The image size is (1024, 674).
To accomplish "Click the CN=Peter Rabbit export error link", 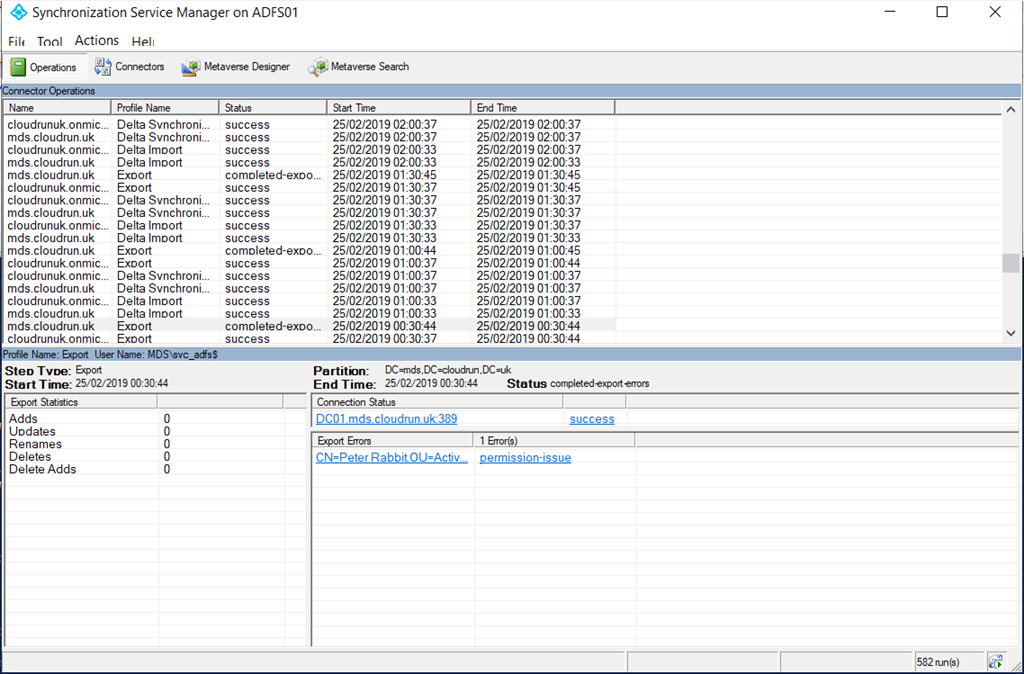I will coord(391,458).
